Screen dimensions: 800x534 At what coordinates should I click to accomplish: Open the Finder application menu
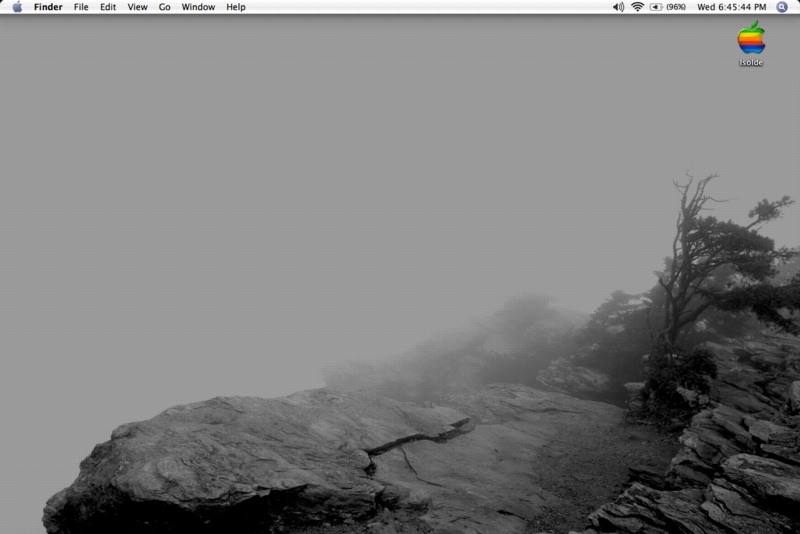48,7
